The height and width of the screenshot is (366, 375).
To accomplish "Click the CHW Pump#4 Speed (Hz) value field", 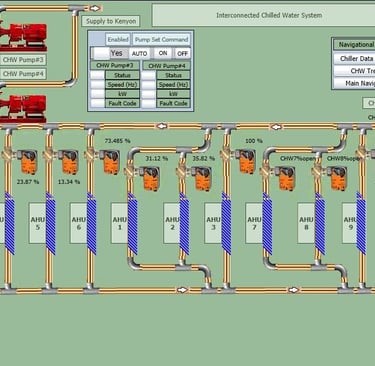I will 148,84.
